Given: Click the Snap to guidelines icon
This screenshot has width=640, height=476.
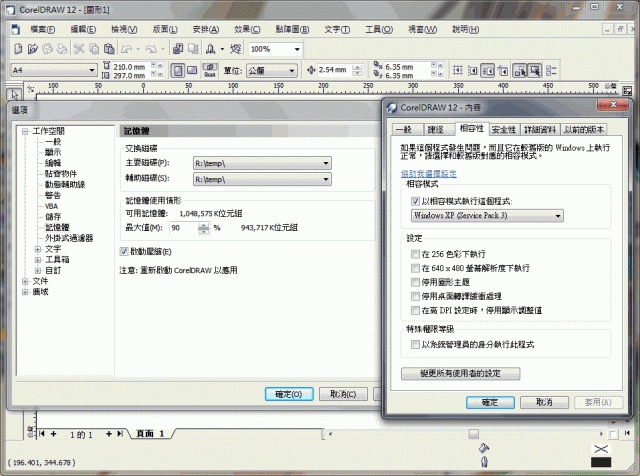Looking at the screenshot, I should [x=473, y=71].
